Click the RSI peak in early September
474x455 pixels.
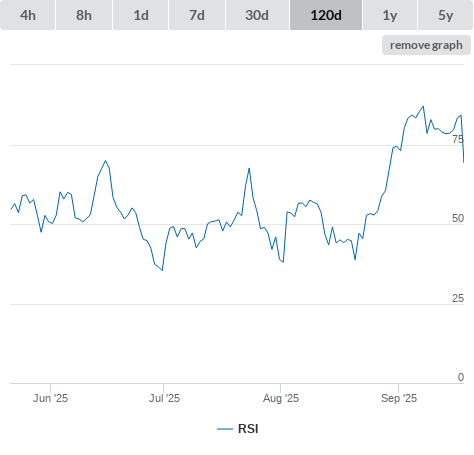[x=423, y=107]
